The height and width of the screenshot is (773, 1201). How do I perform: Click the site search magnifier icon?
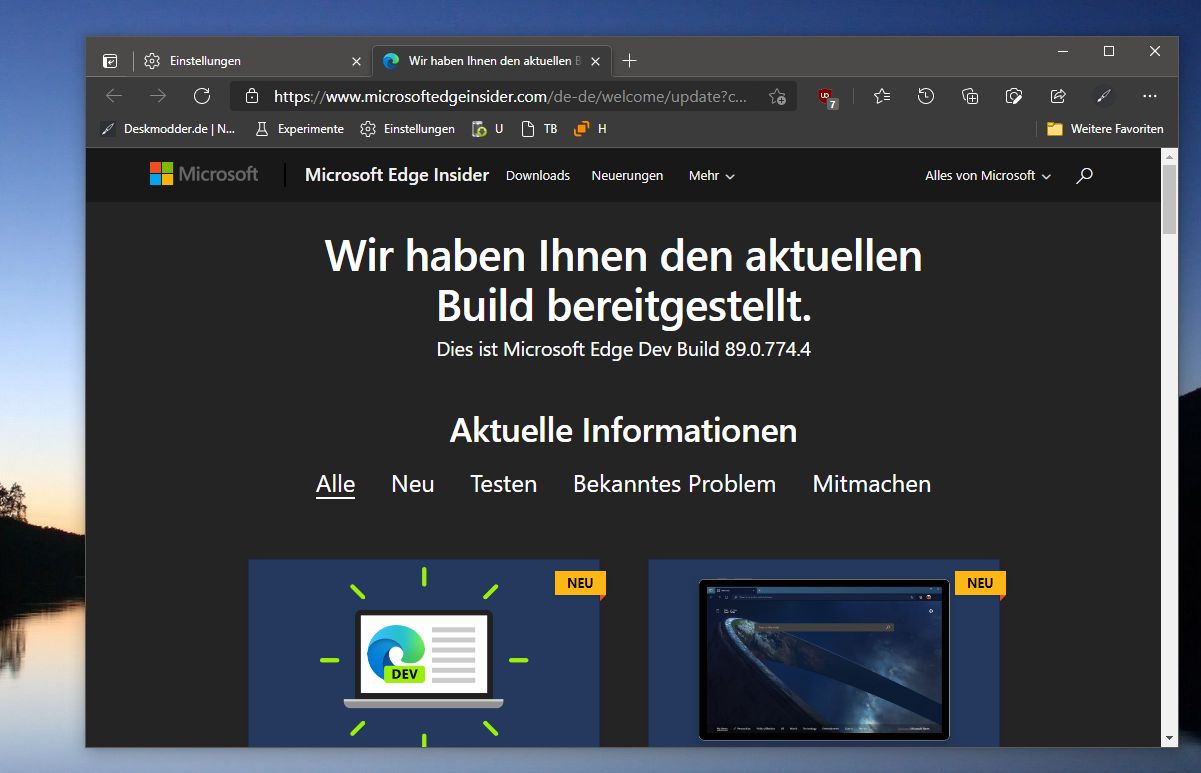[x=1084, y=175]
